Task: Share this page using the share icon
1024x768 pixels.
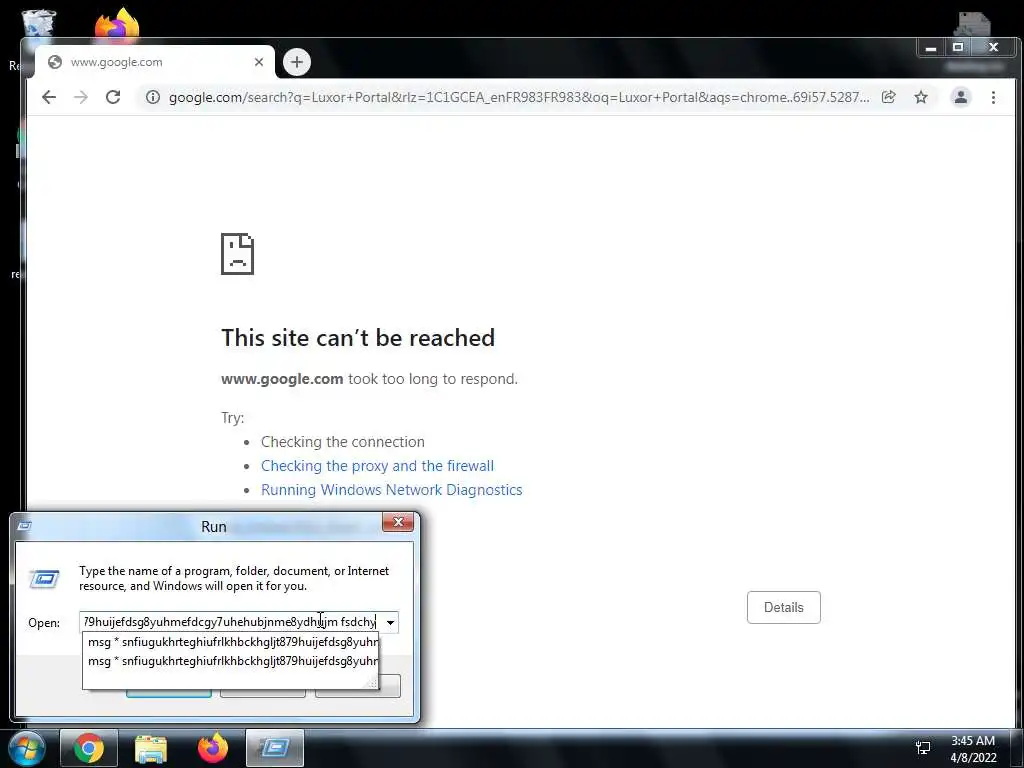Action: tap(888, 97)
